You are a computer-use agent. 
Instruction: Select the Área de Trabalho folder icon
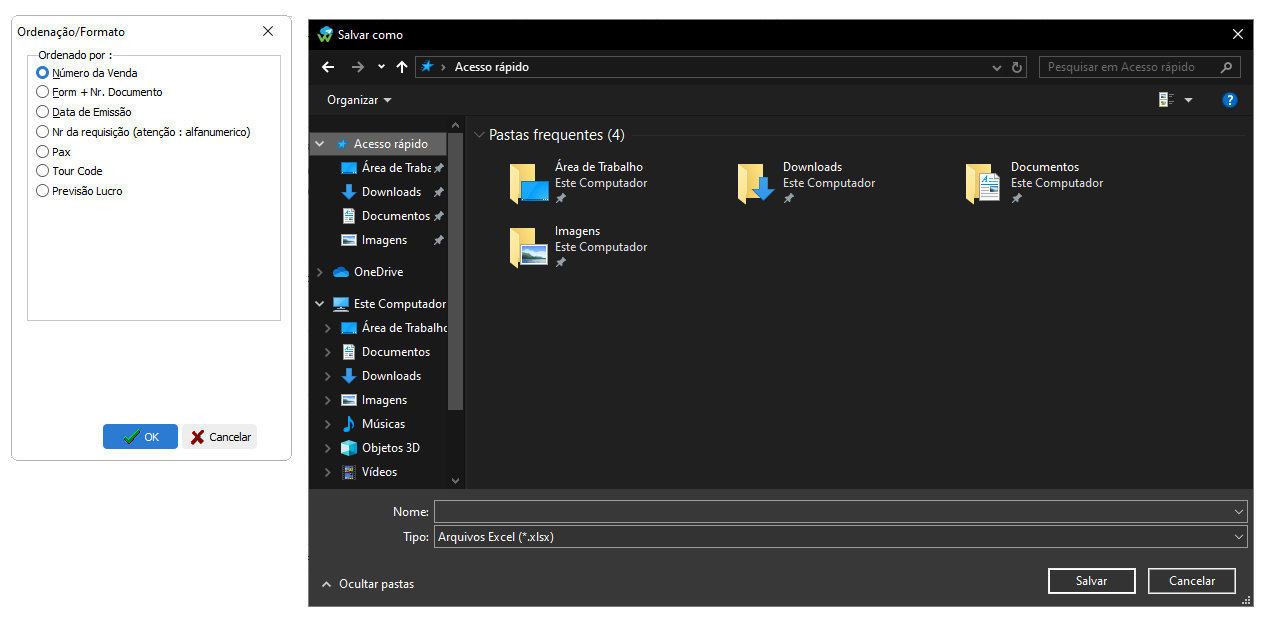[x=529, y=183]
